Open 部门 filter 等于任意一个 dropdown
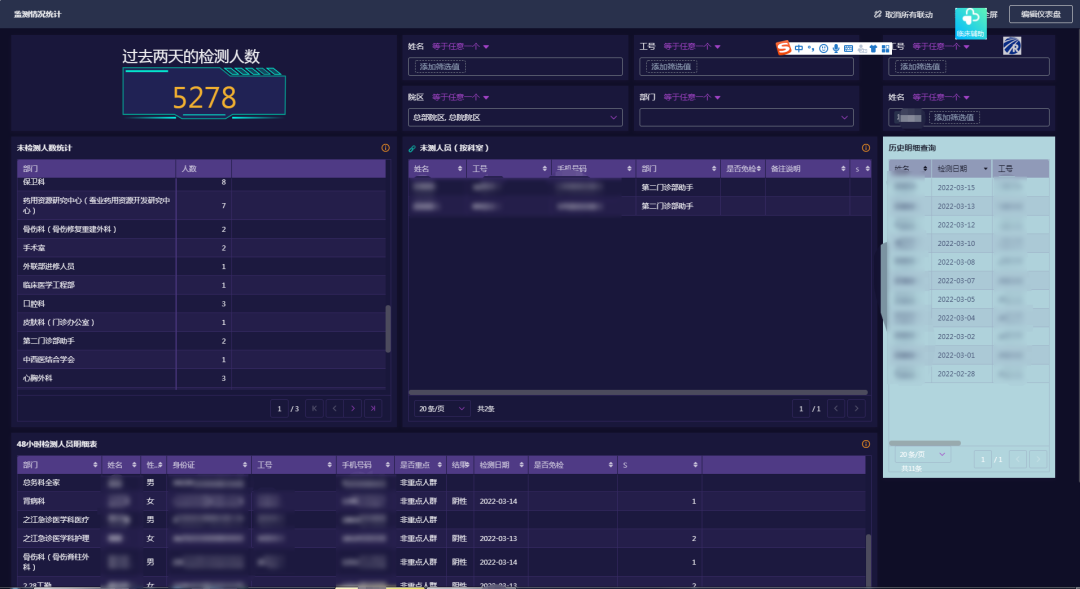Image resolution: width=1080 pixels, height=589 pixels. tap(692, 98)
